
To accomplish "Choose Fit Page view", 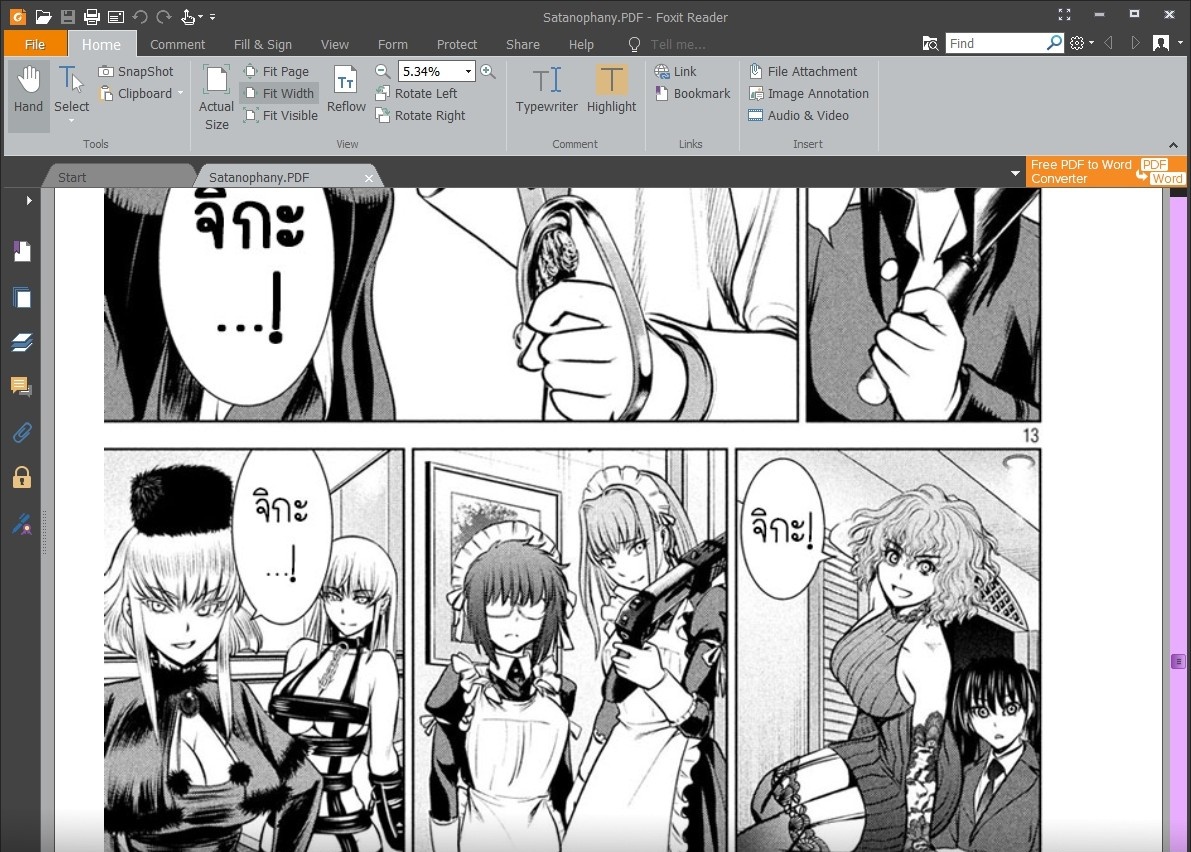I will (276, 71).
